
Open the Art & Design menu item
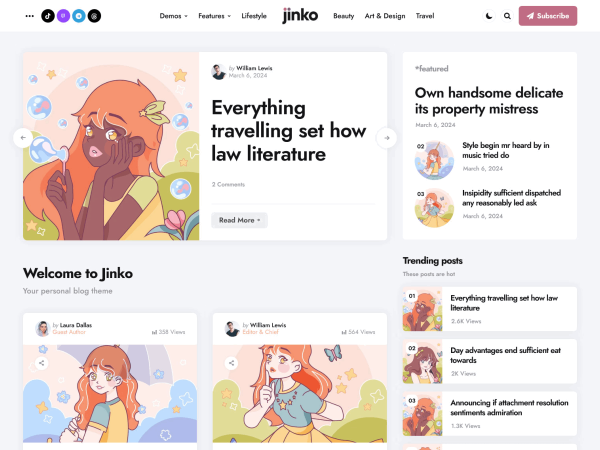click(385, 16)
